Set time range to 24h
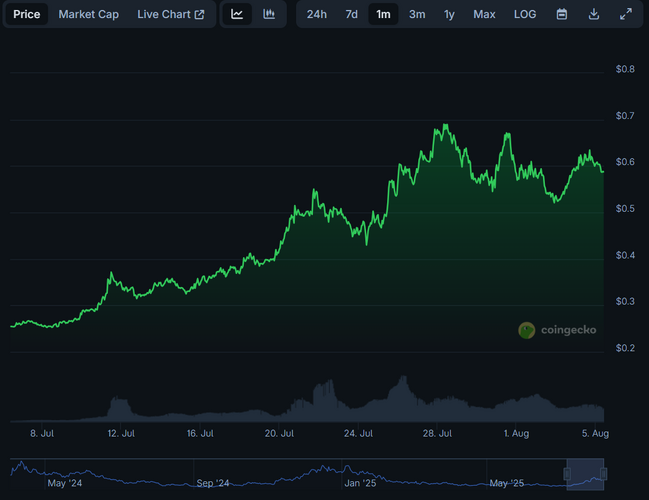Screen dimensions: 649x500 (316, 14)
